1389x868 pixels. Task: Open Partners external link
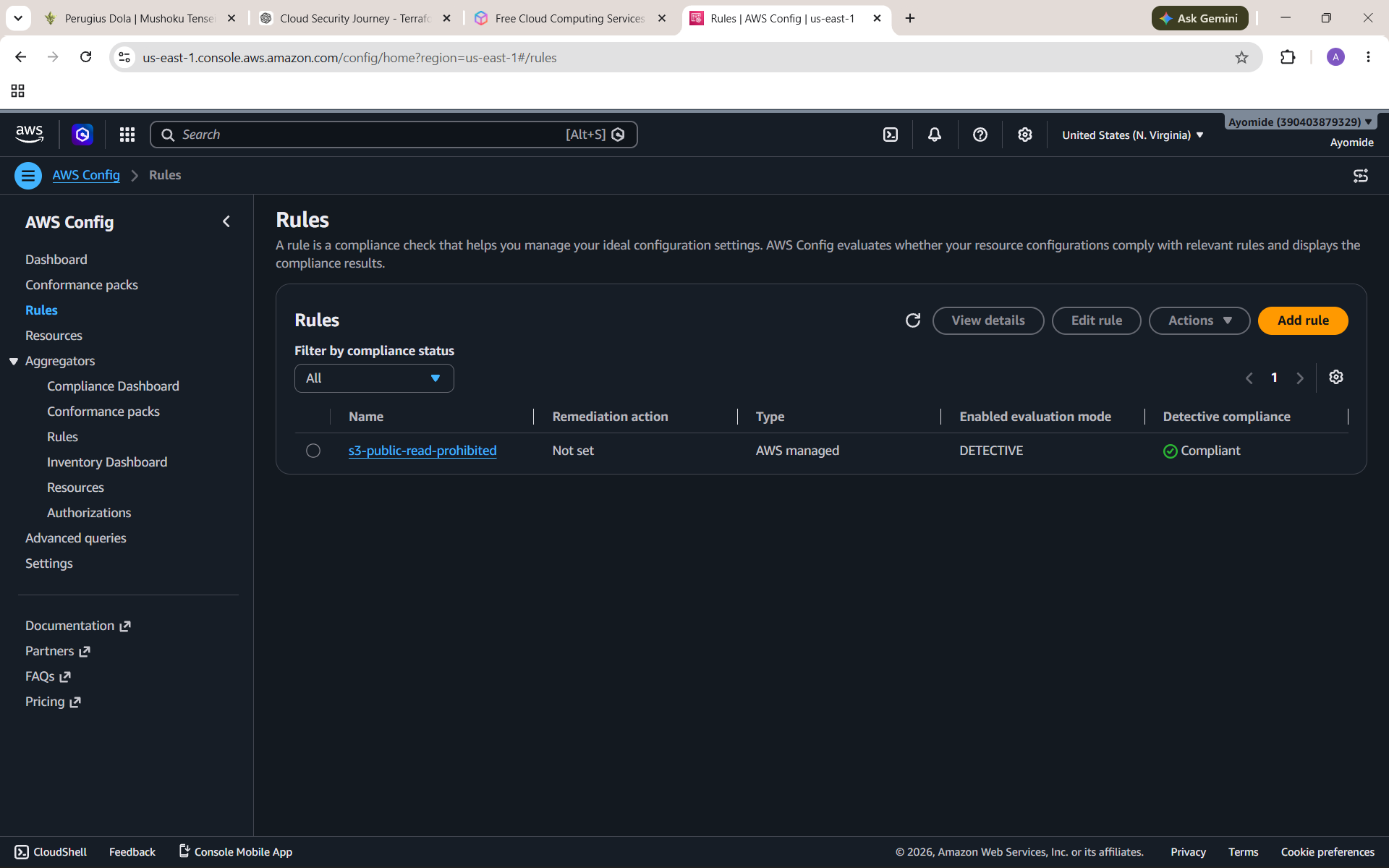[x=58, y=651]
